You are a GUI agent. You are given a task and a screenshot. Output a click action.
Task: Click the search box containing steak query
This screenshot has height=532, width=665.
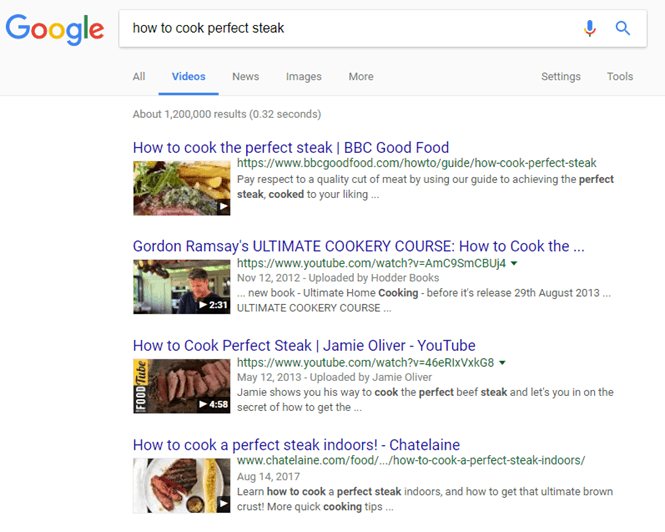click(x=348, y=28)
